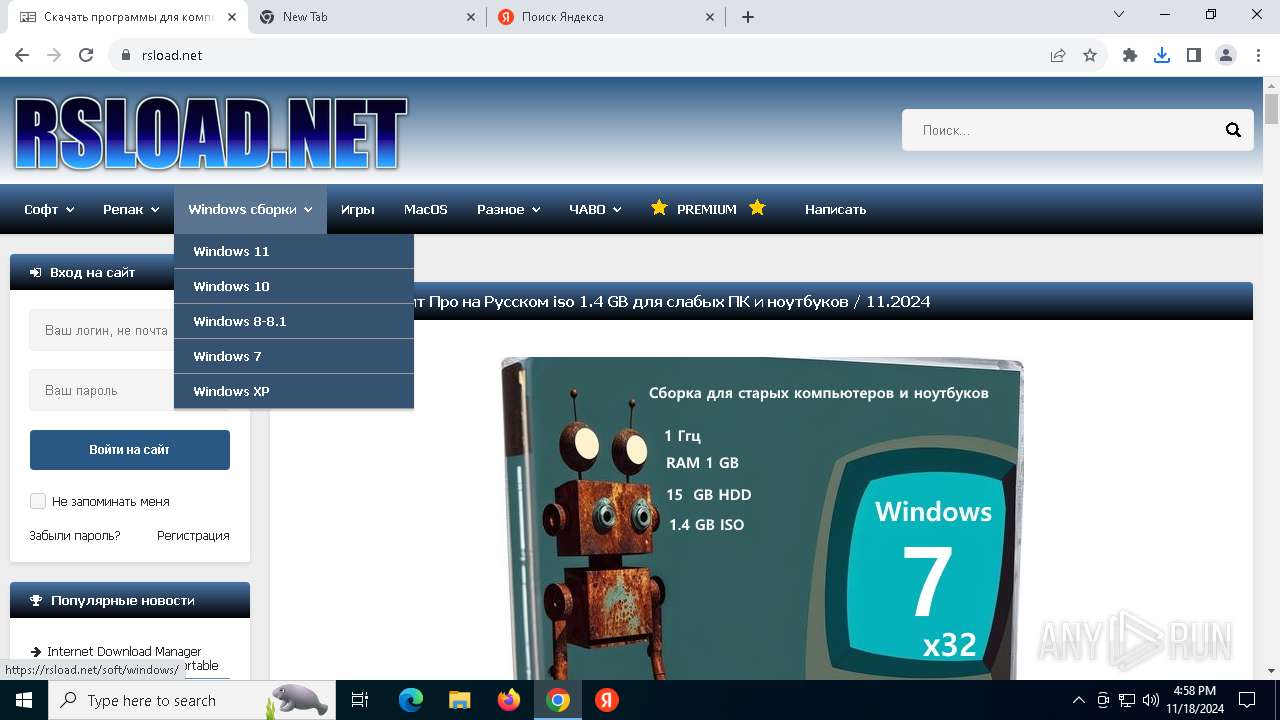This screenshot has width=1280, height=720.
Task: Open the MacOS section
Action: (x=426, y=209)
